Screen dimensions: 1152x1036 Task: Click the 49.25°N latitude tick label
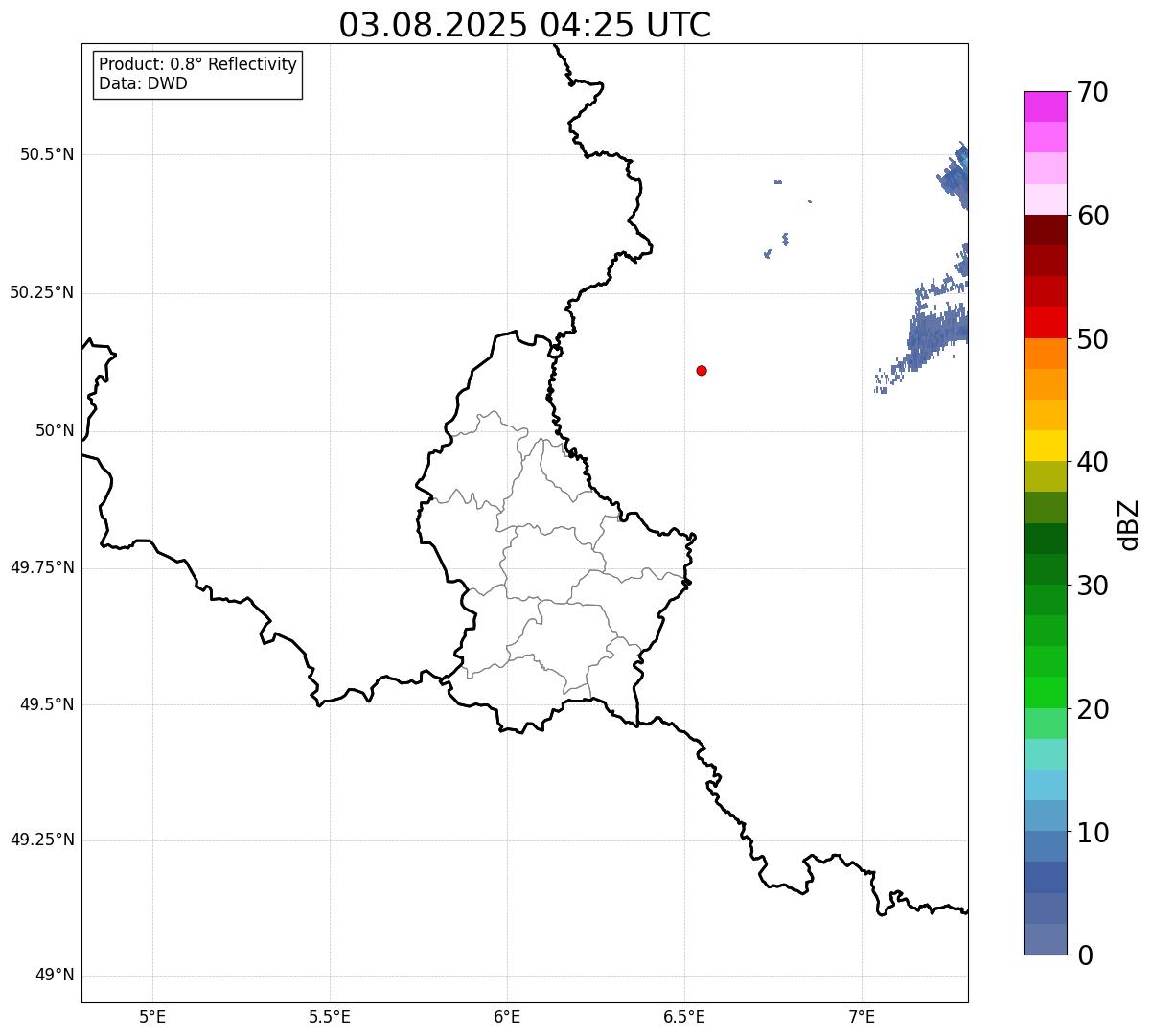(41, 840)
